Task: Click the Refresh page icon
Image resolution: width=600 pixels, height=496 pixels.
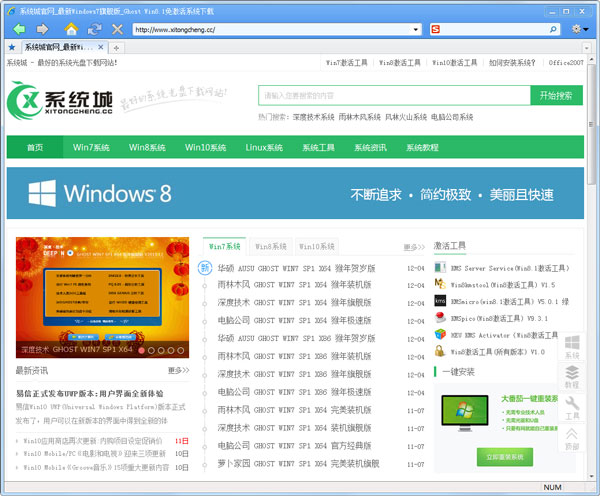Action: (x=94, y=29)
